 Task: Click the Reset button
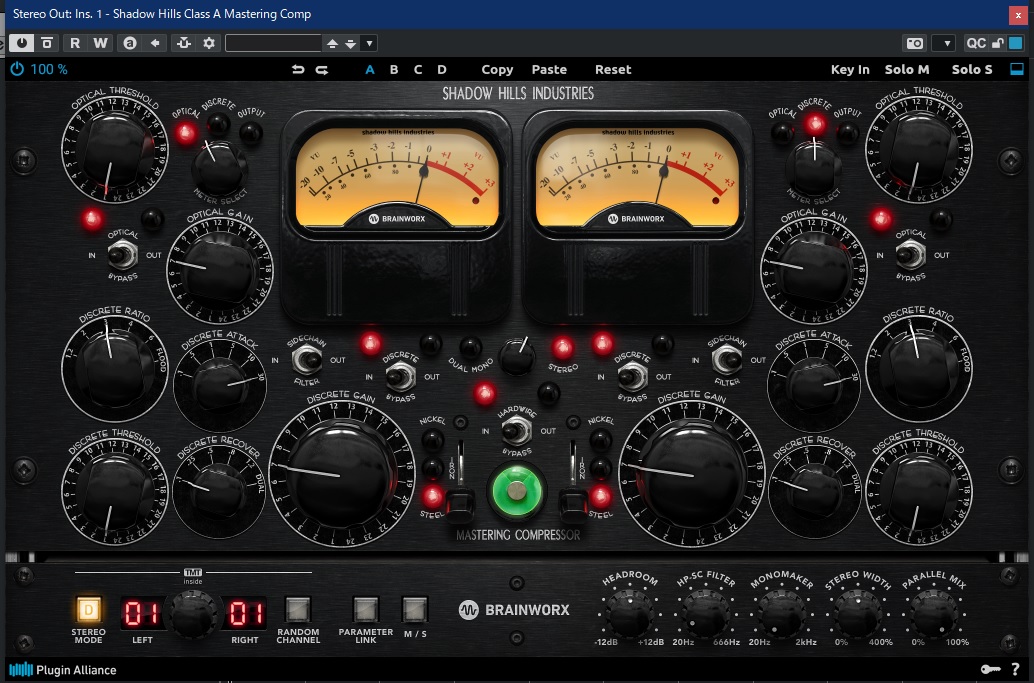[x=613, y=69]
